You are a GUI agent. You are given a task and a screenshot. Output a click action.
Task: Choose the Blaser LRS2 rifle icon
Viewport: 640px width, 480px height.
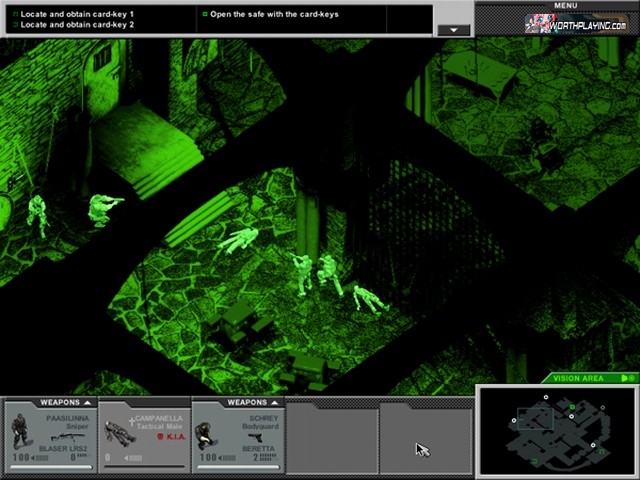click(x=66, y=438)
